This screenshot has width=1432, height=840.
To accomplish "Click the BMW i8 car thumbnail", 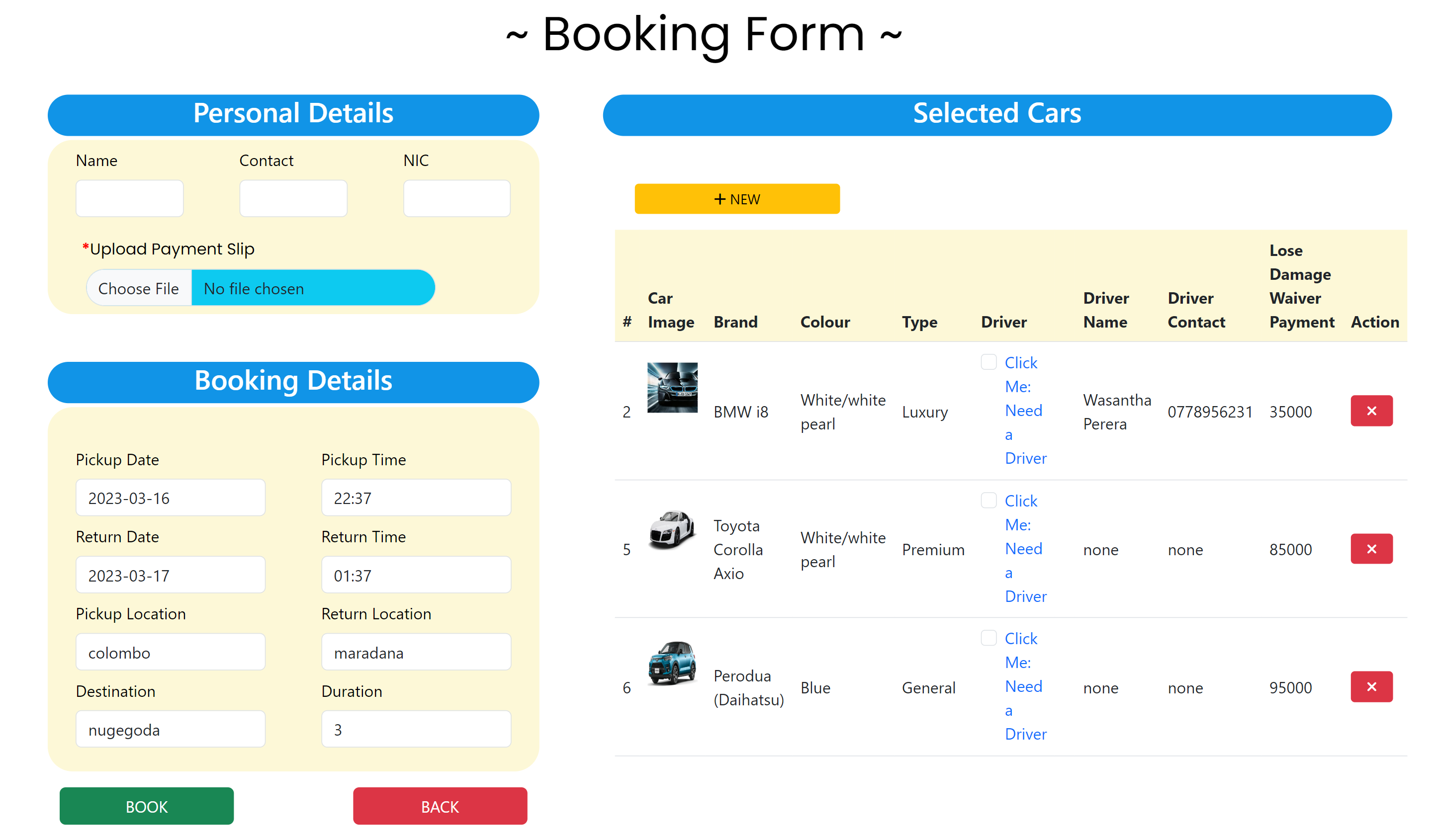I will 672,387.
